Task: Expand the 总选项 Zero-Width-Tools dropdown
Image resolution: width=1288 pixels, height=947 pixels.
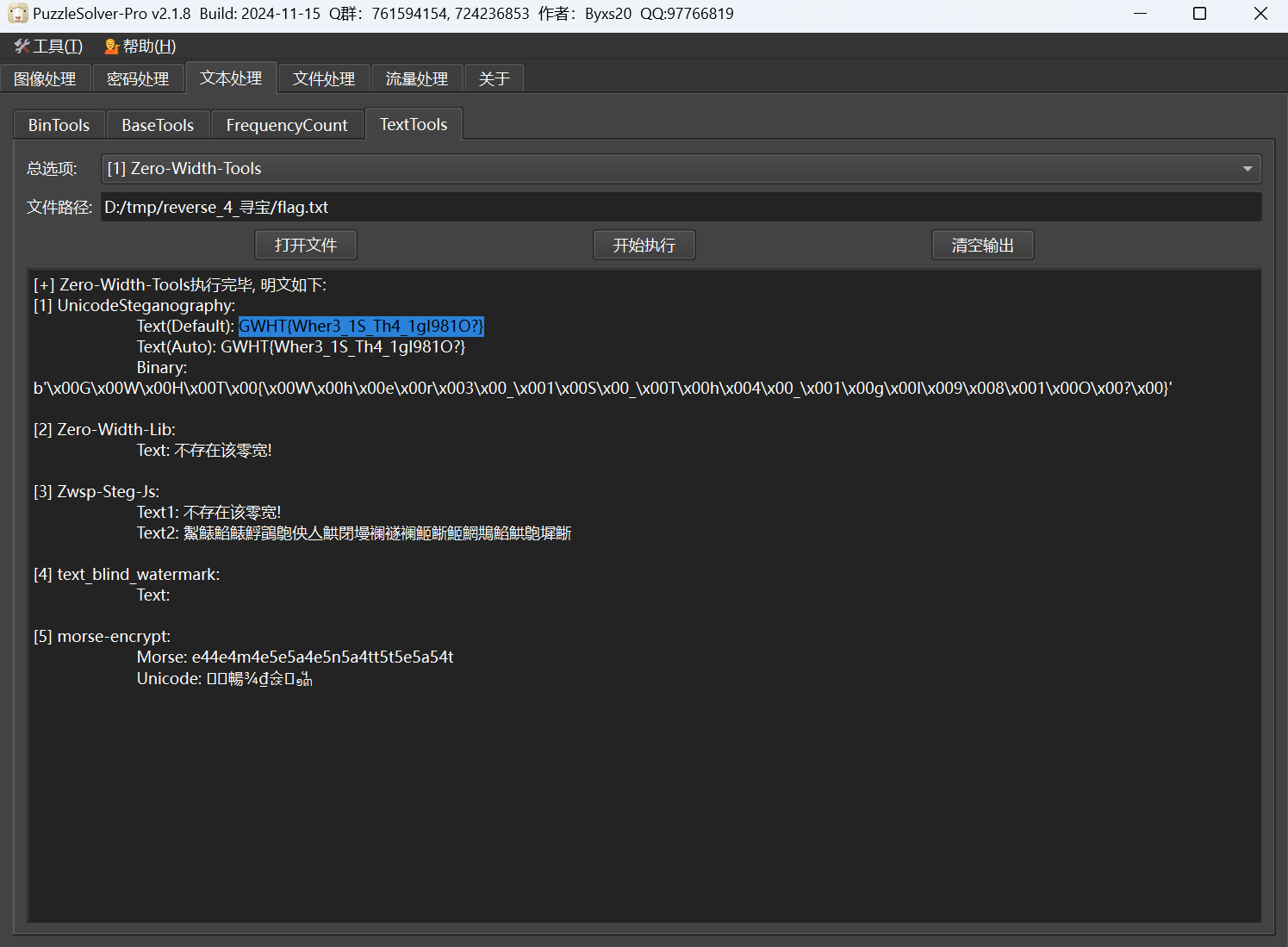Action: [x=681, y=169]
